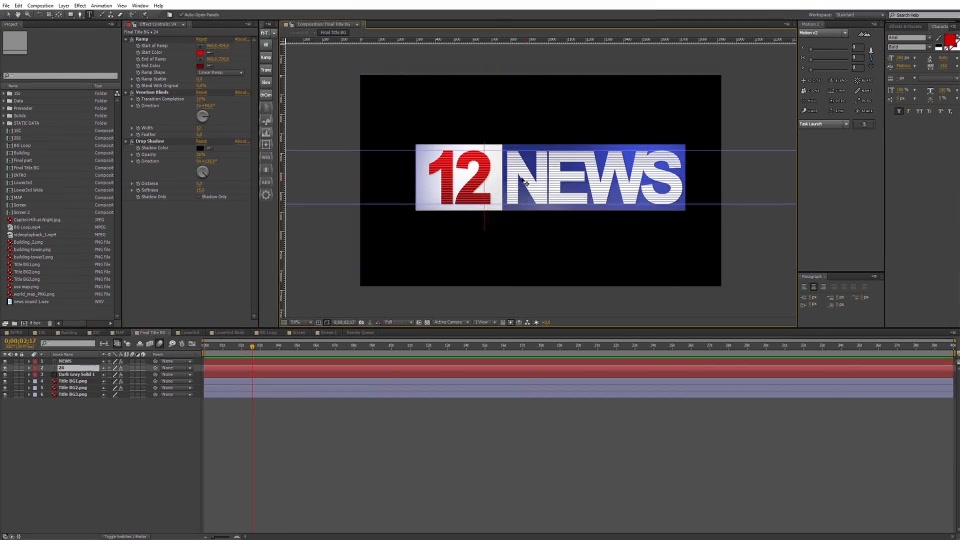Select the Clone Stamp tool
Viewport: 960px width, 540px height.
pos(111,15)
